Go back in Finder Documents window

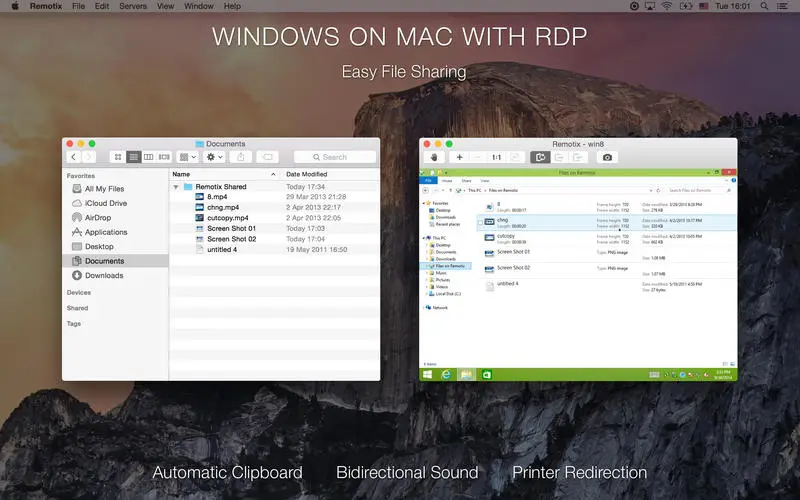[x=73, y=157]
